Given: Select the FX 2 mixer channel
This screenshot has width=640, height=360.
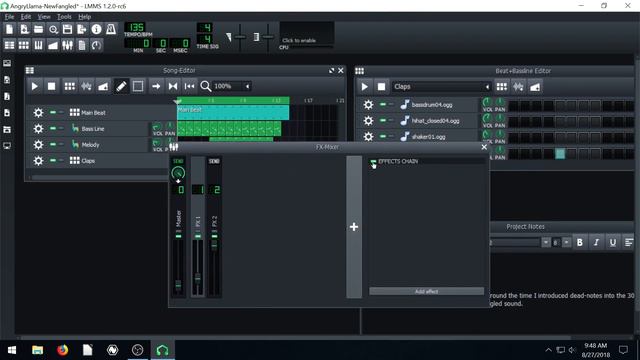Looking at the screenshot, I should pyautogui.click(x=214, y=227).
